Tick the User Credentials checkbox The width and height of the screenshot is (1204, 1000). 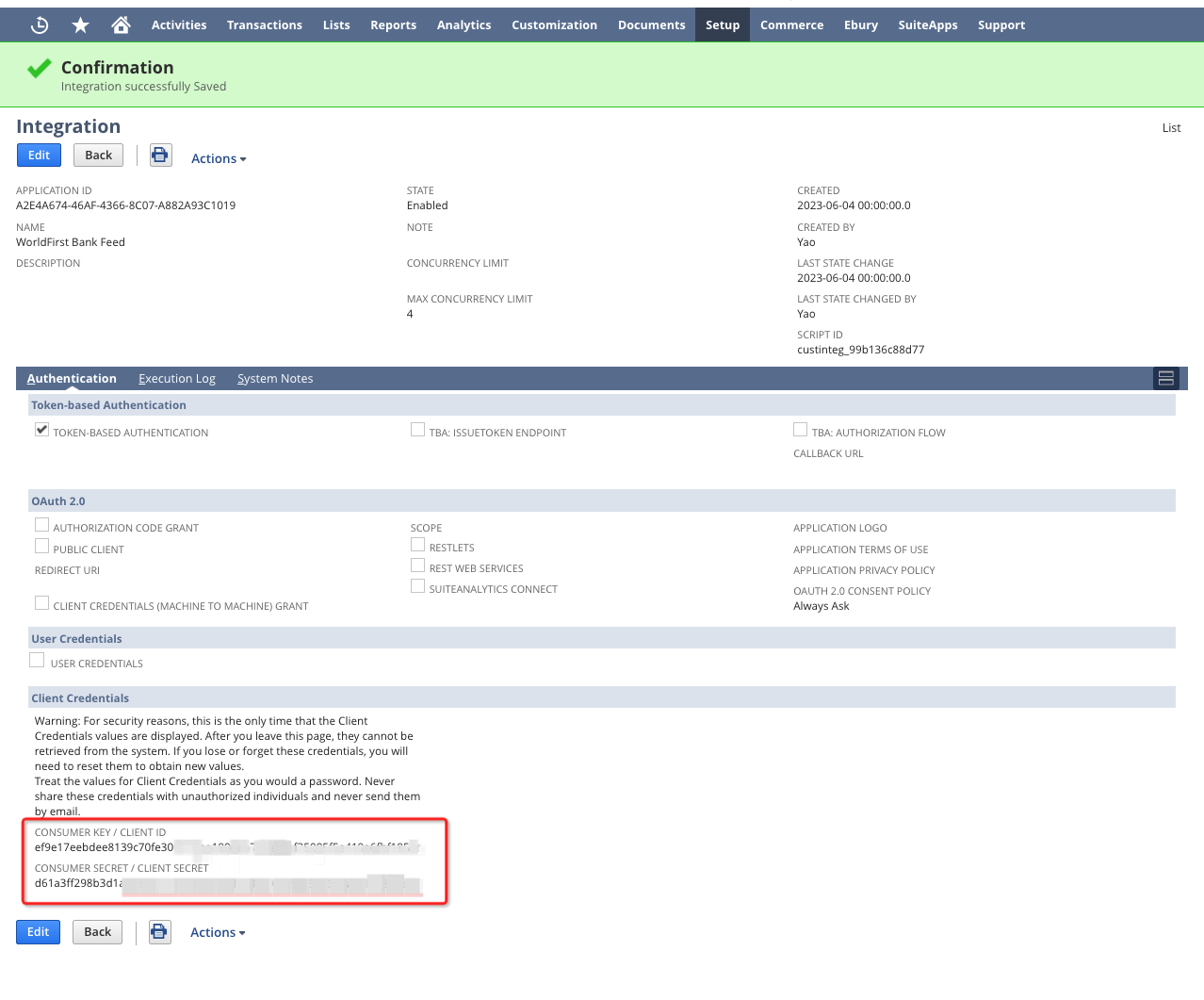(38, 661)
